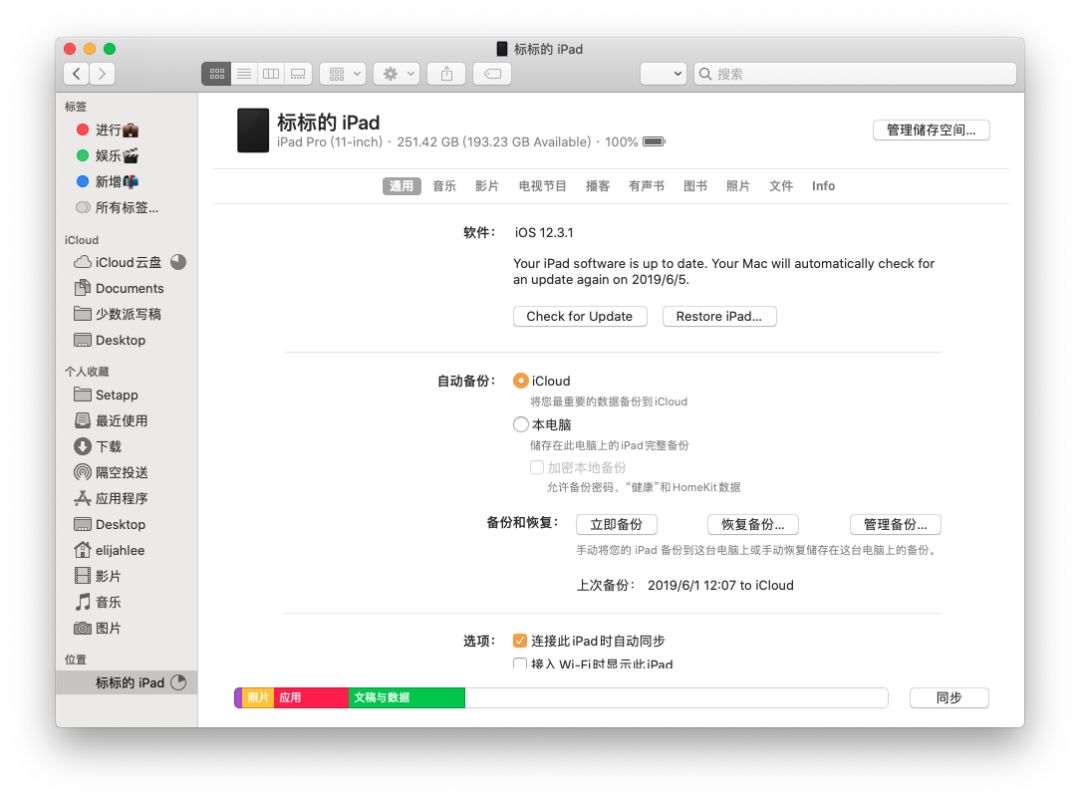The image size is (1080, 801).
Task: Open the dropdown left of search field
Action: tap(664, 74)
